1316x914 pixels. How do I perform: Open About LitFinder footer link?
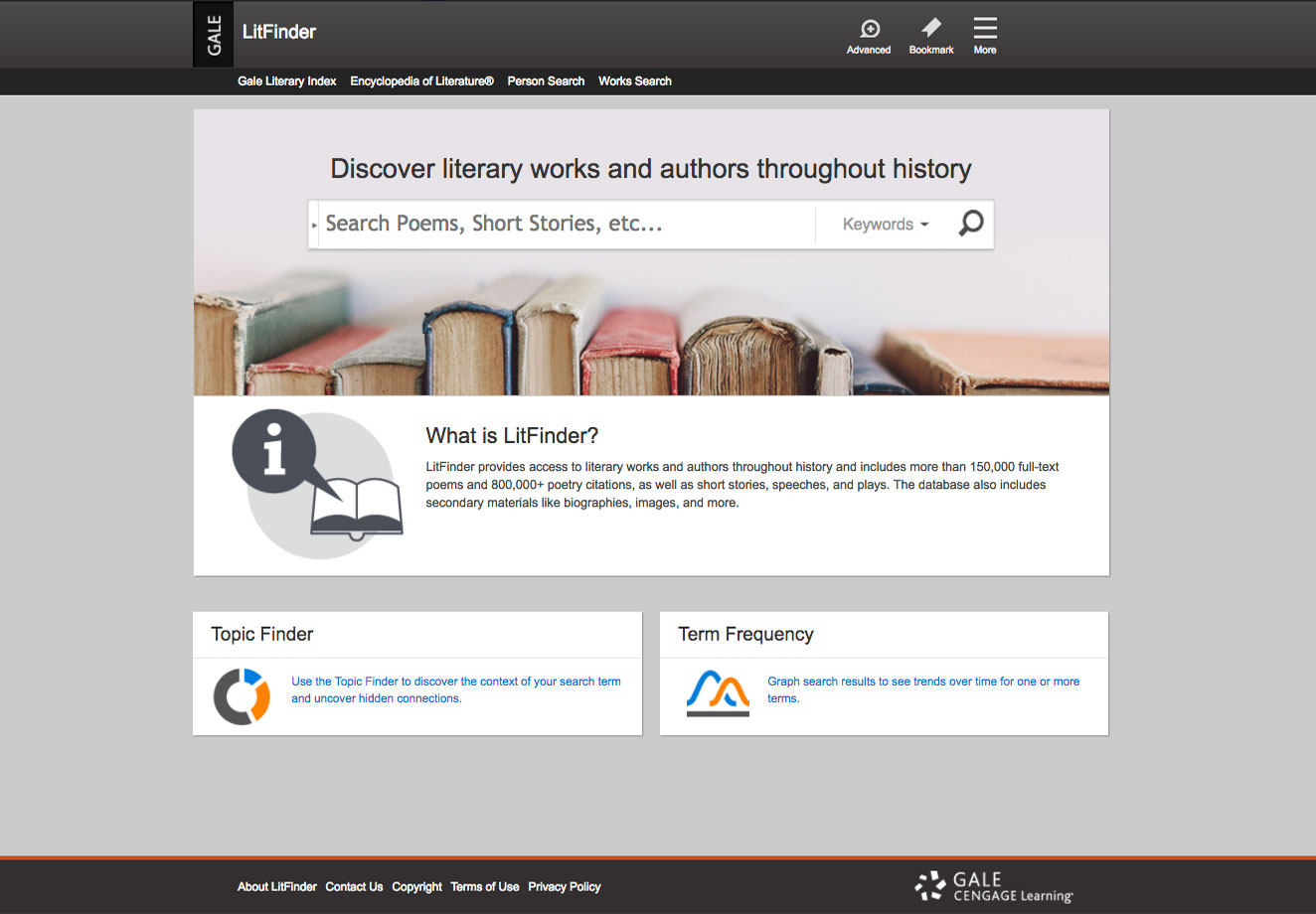point(277,887)
